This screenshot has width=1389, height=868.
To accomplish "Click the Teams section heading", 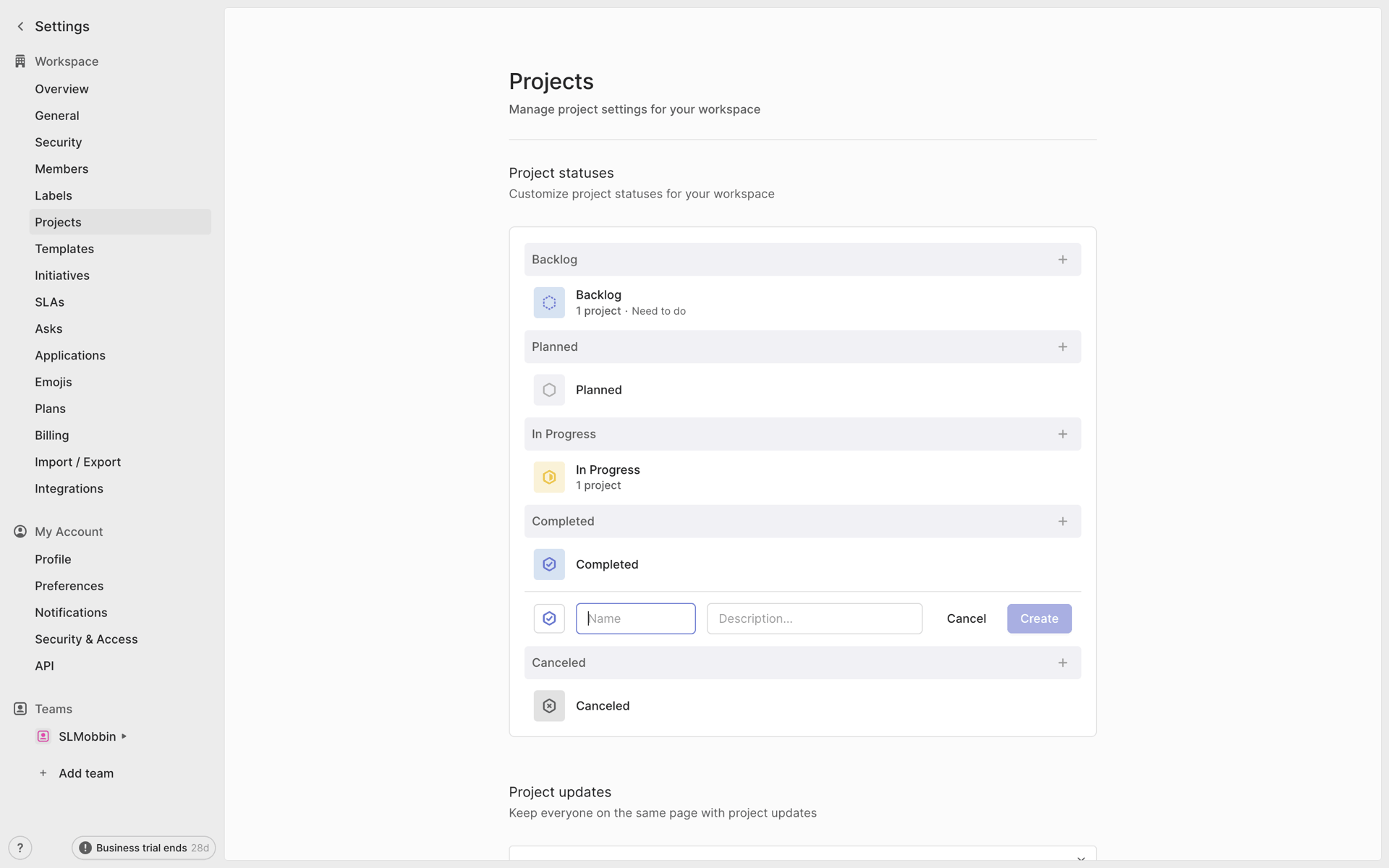I will click(x=54, y=709).
